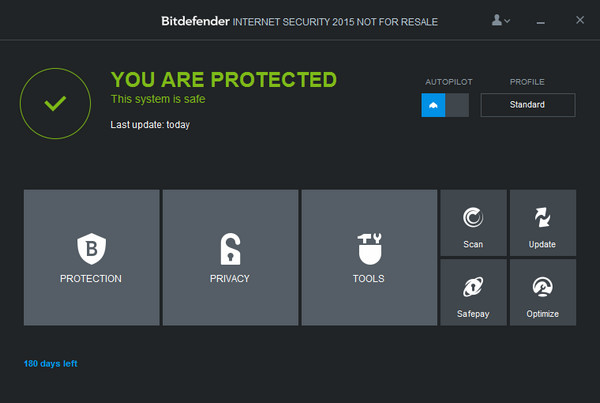Open the PRIVACY panel label

[x=230, y=279]
